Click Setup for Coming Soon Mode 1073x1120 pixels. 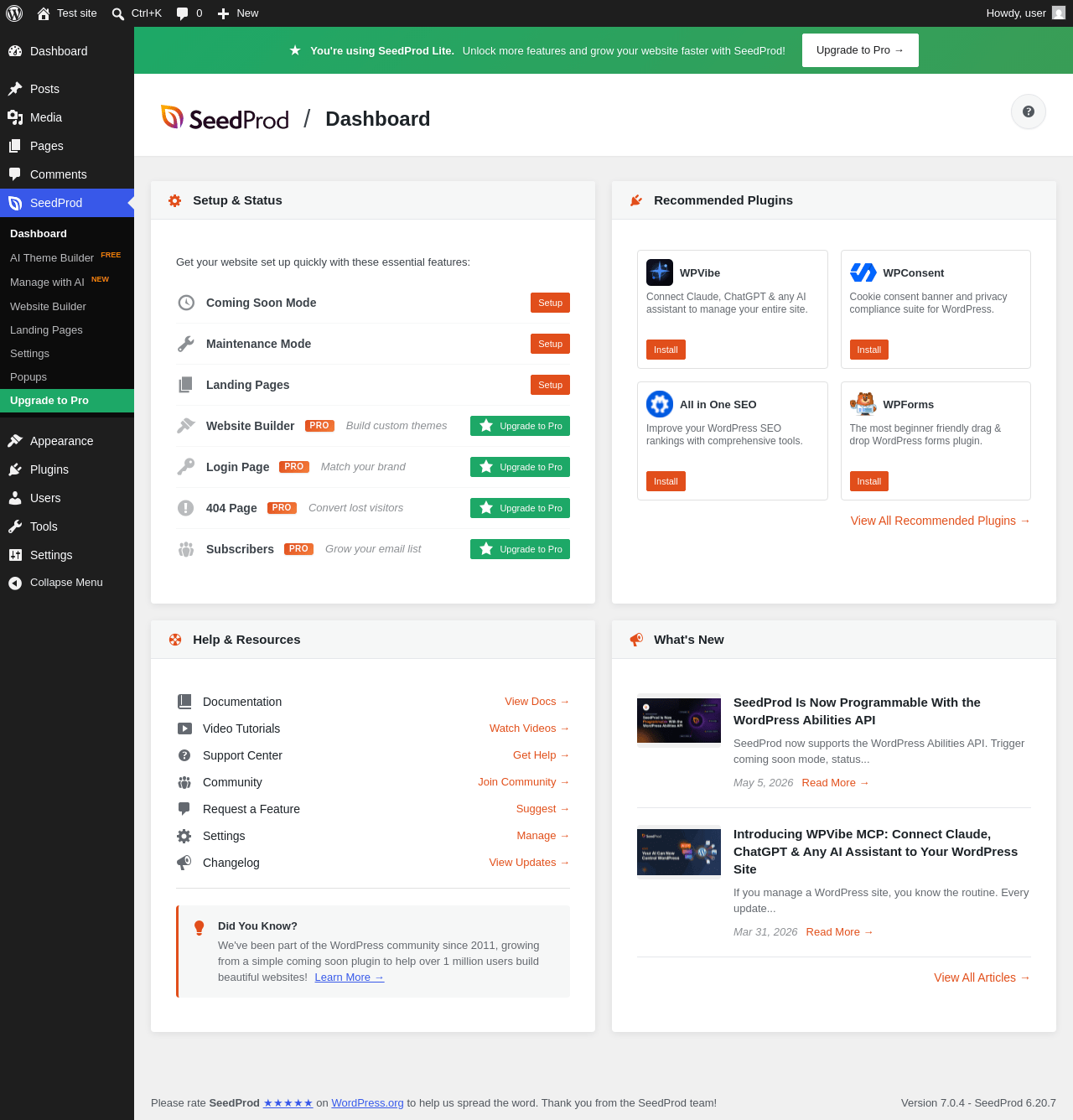click(550, 303)
